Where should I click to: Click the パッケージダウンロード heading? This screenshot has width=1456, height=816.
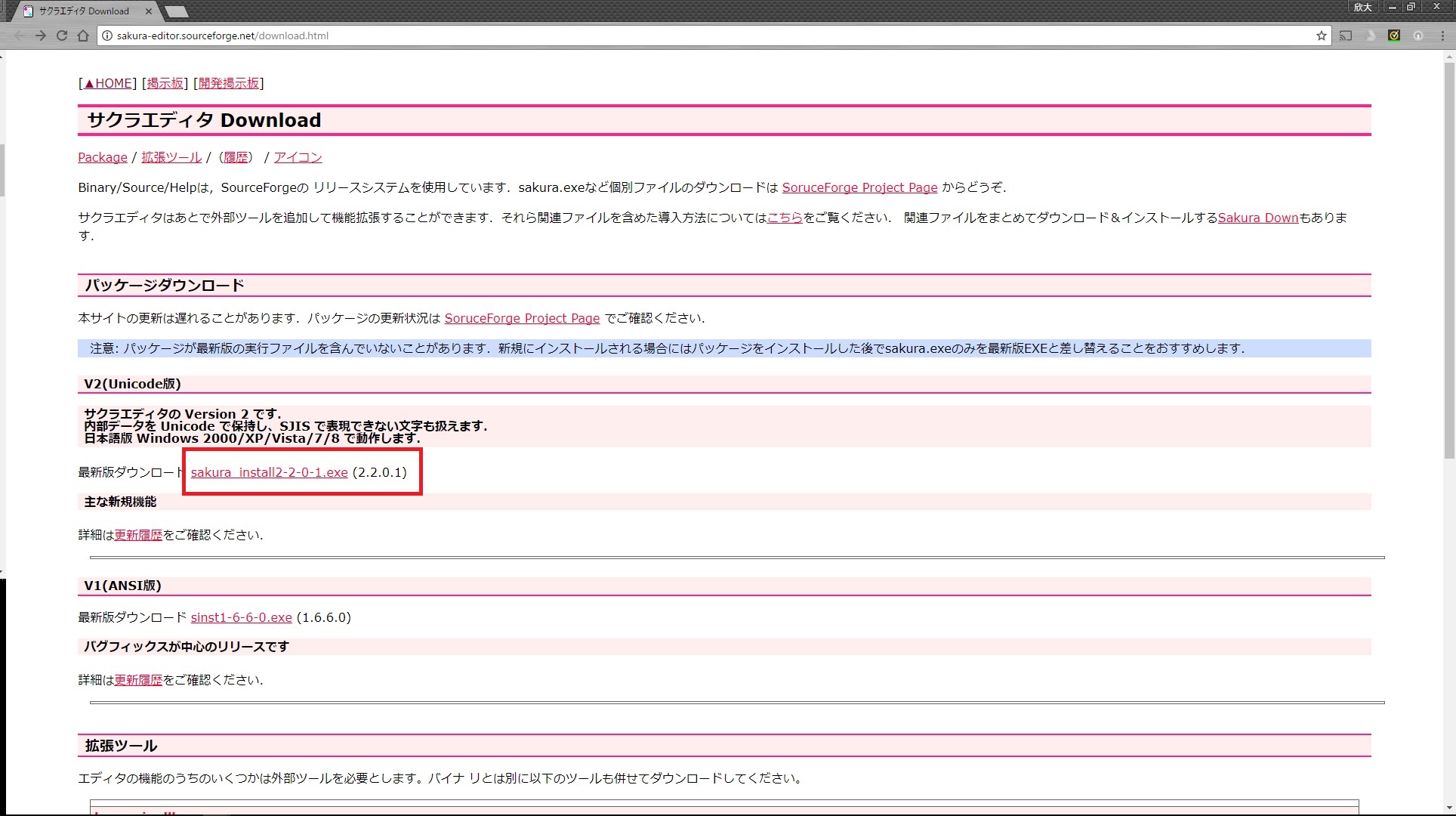(165, 285)
